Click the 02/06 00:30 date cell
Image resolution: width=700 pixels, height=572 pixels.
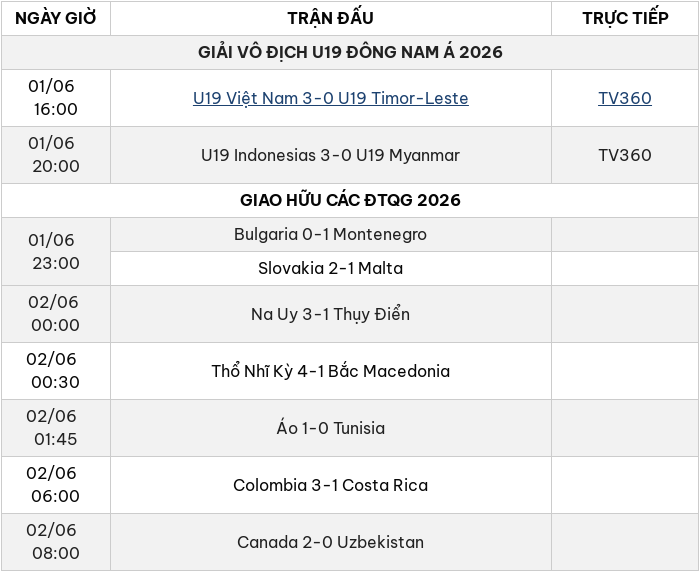56,371
